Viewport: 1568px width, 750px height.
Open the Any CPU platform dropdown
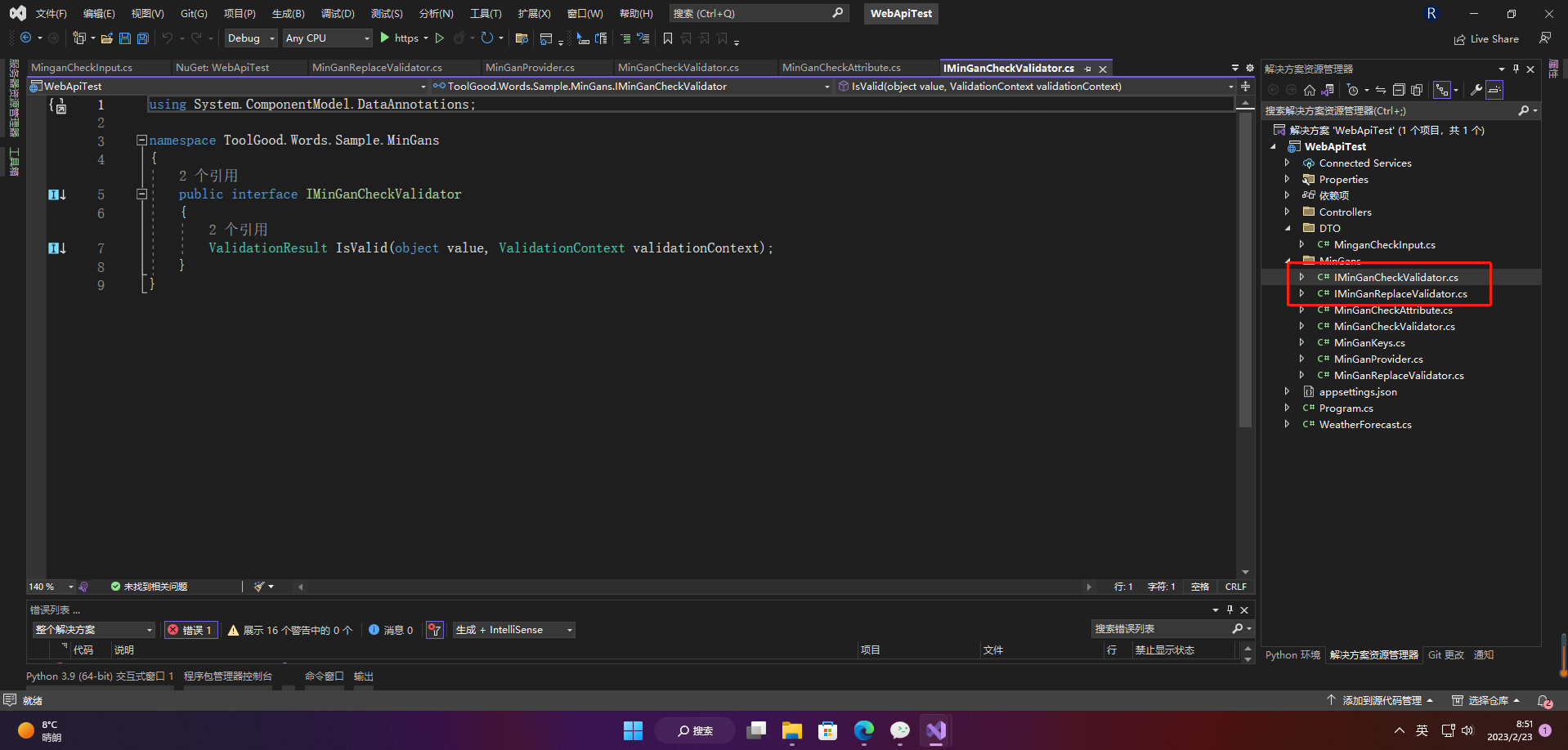point(327,38)
